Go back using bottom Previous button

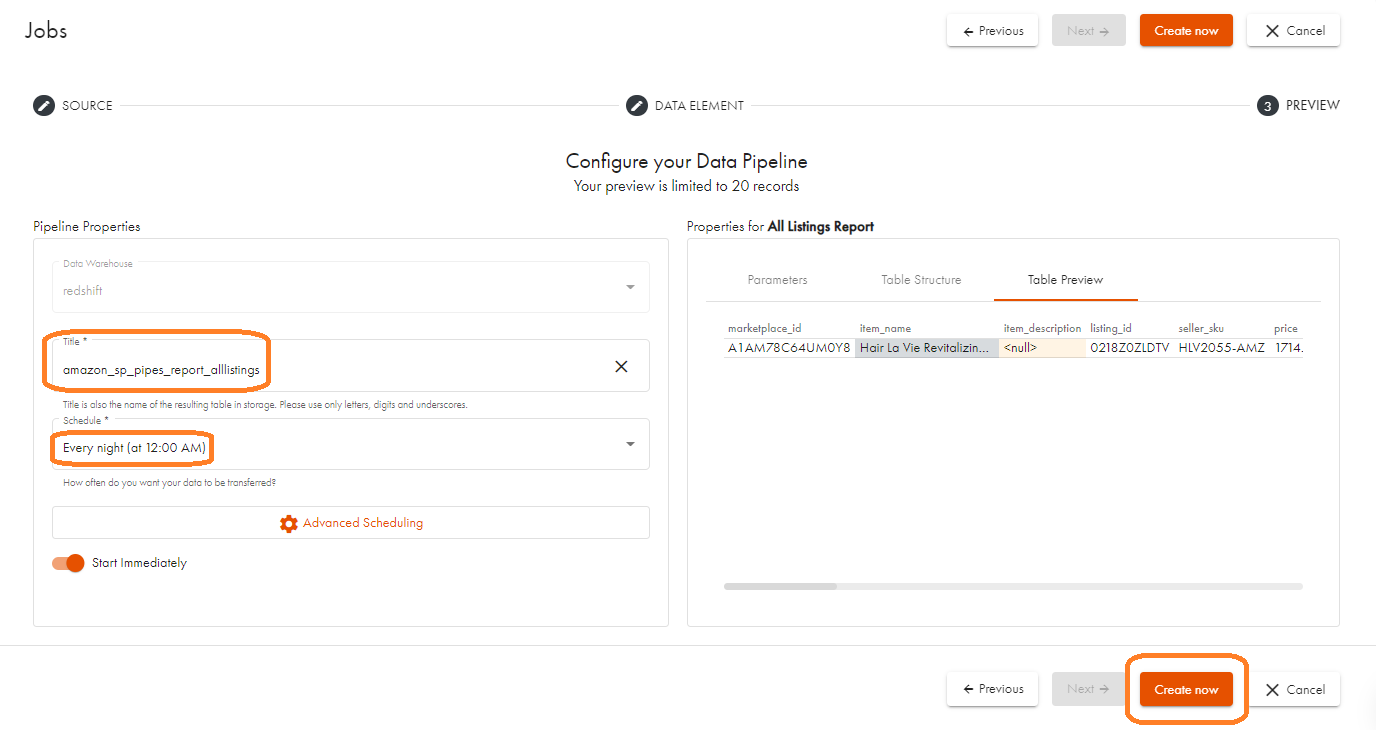click(993, 689)
